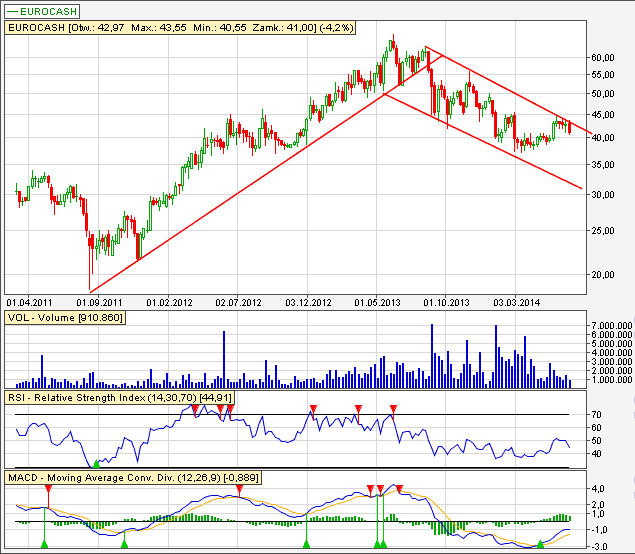Click the green buy arrow in RSI panel
The height and width of the screenshot is (554, 635).
(97, 463)
